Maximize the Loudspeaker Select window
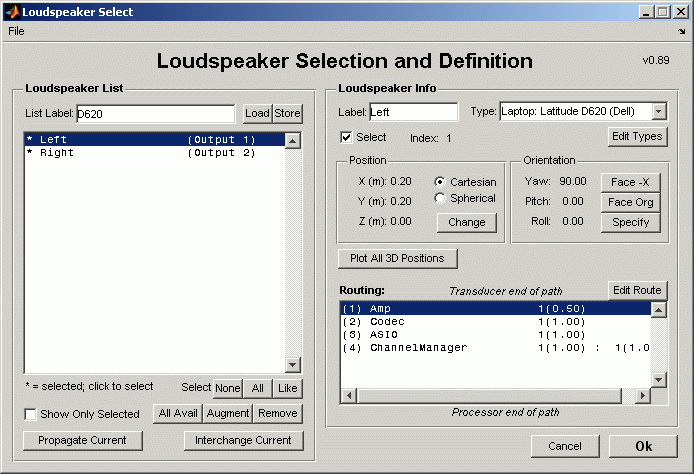Viewport: 694px width, 474px height. 663,12
